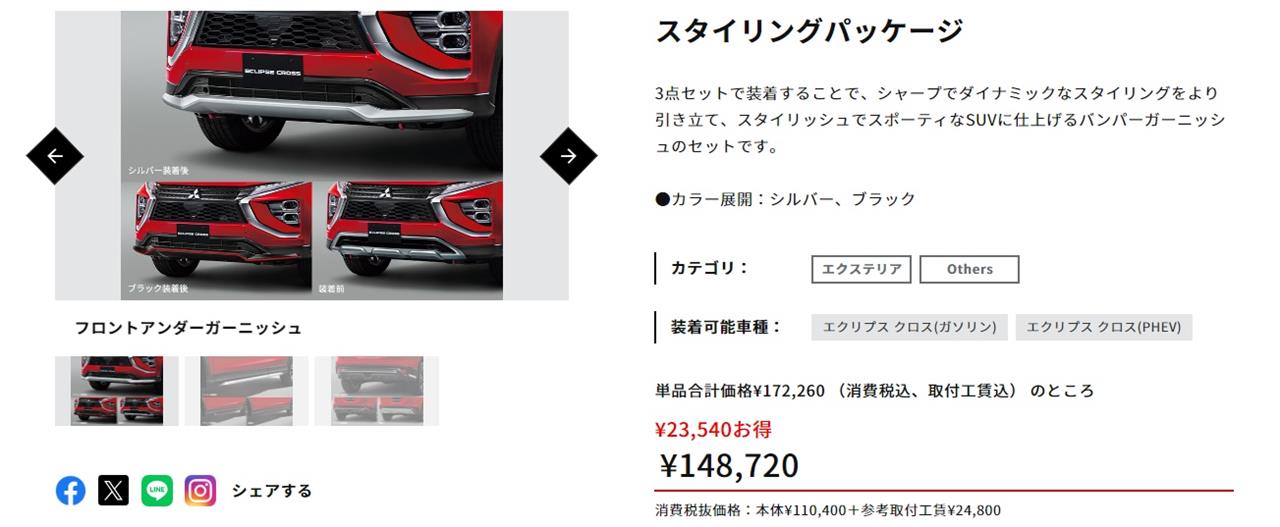The width and height of the screenshot is (1280, 527).
Task: Select the second side garnish thumbnail
Action: point(247,391)
